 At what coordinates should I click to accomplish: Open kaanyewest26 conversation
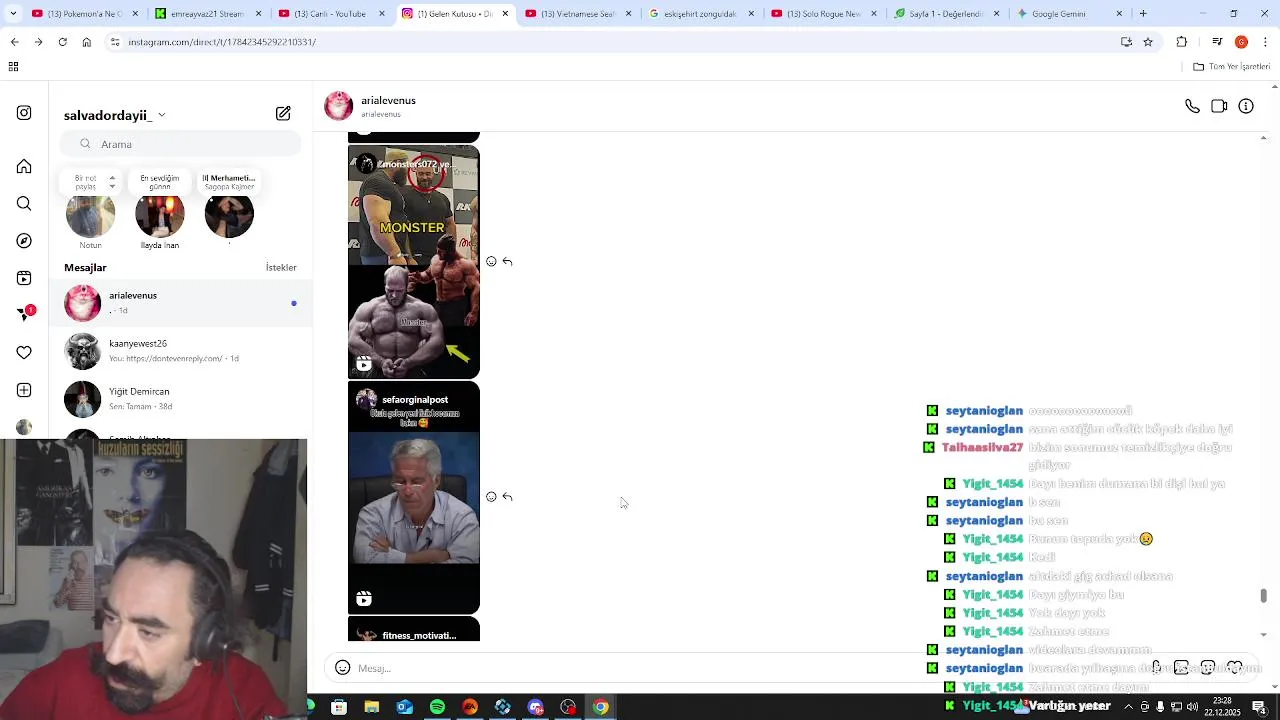pyautogui.click(x=182, y=351)
